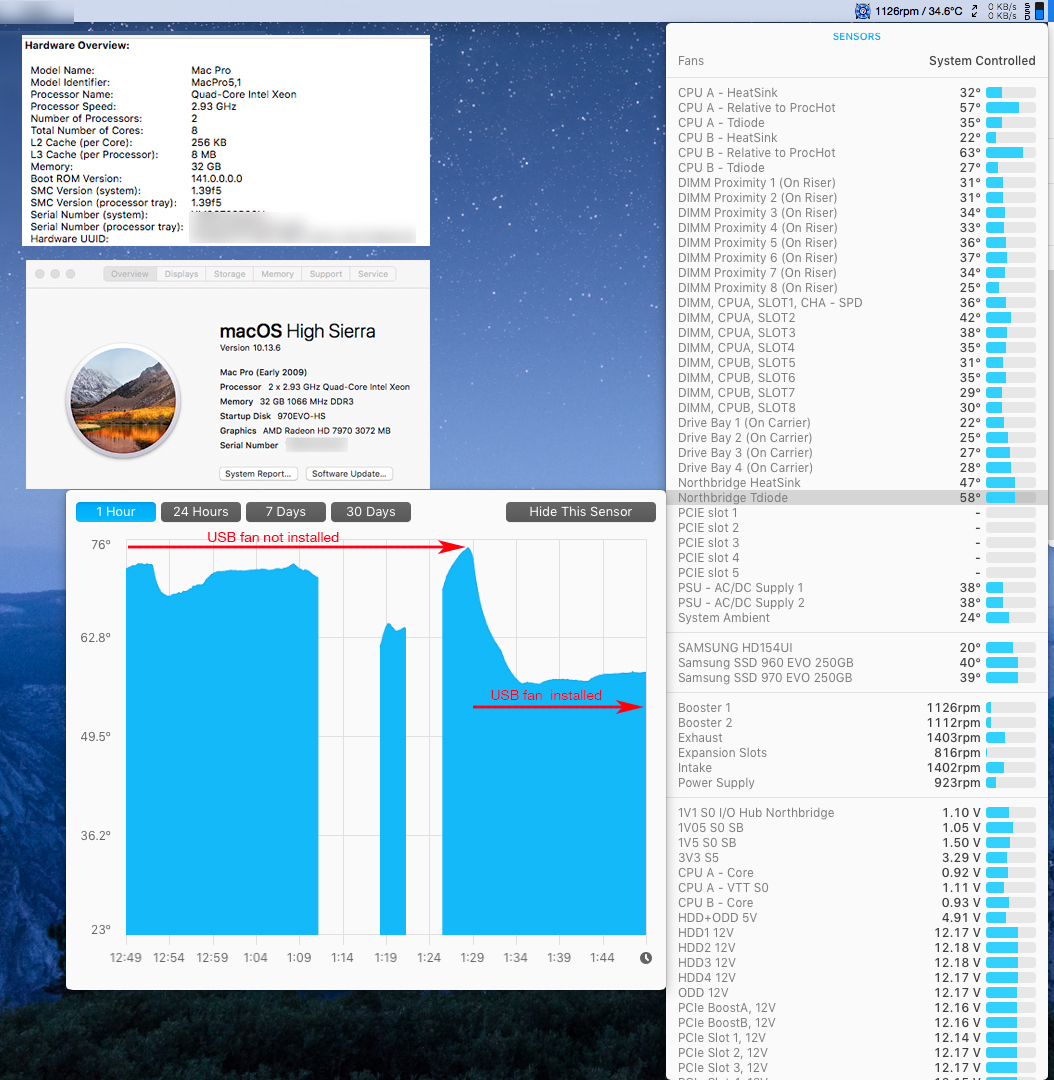The height and width of the screenshot is (1080, 1054).
Task: Open the Support tab in About This Mac
Action: pyautogui.click(x=326, y=274)
